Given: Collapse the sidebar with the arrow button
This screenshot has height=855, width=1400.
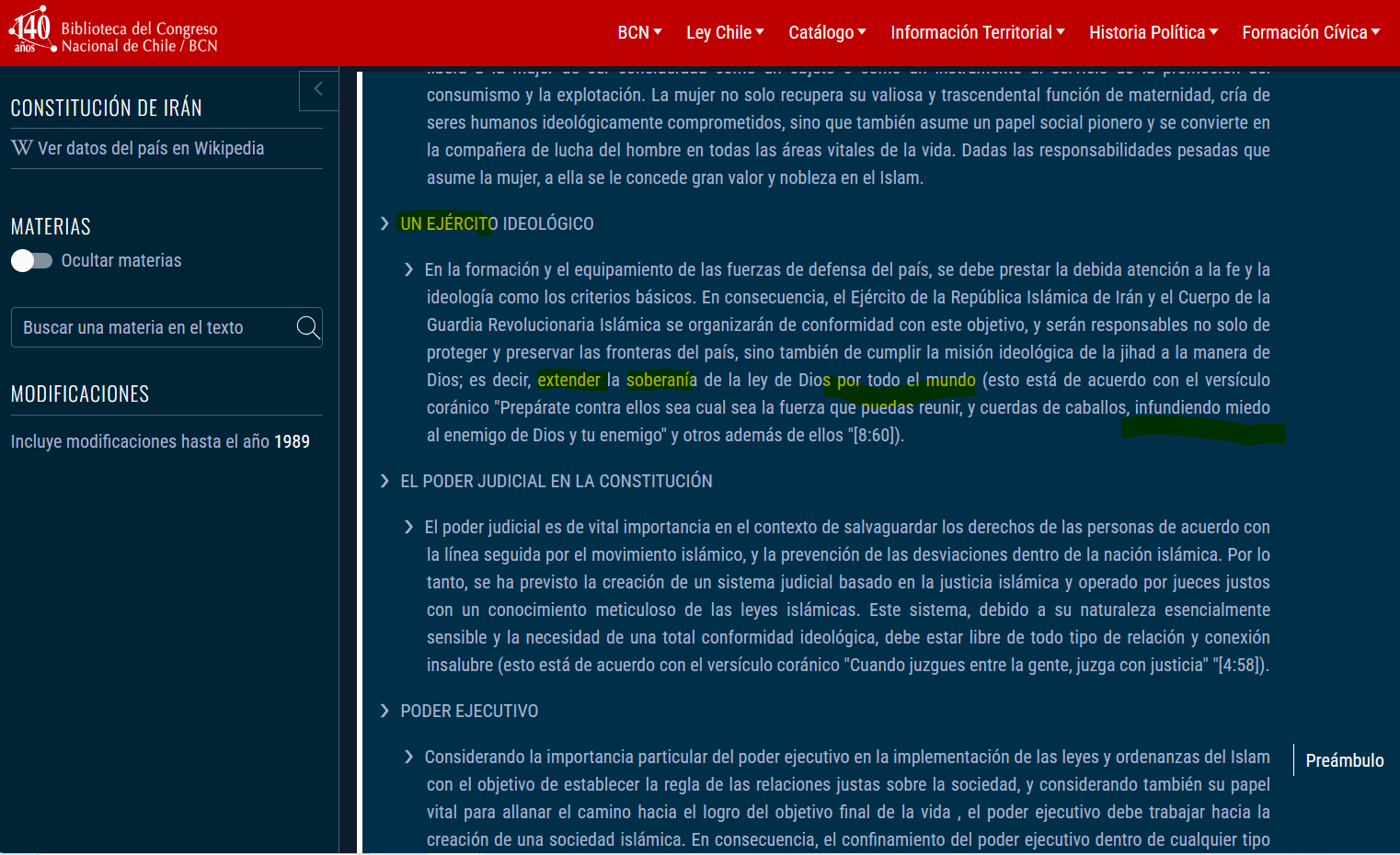Looking at the screenshot, I should (318, 90).
